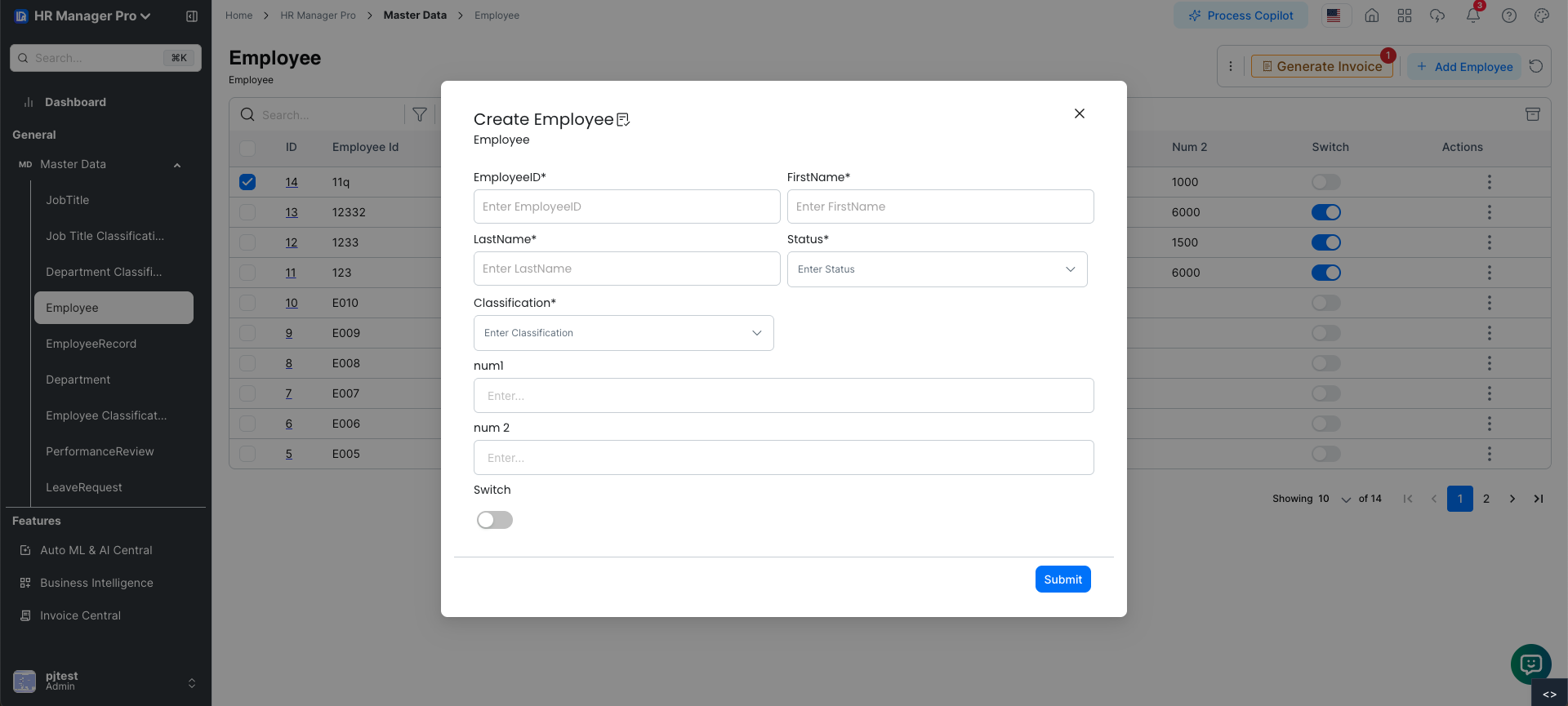Click the EmployeeID input field
This screenshot has width=1568, height=706.
[x=626, y=206]
